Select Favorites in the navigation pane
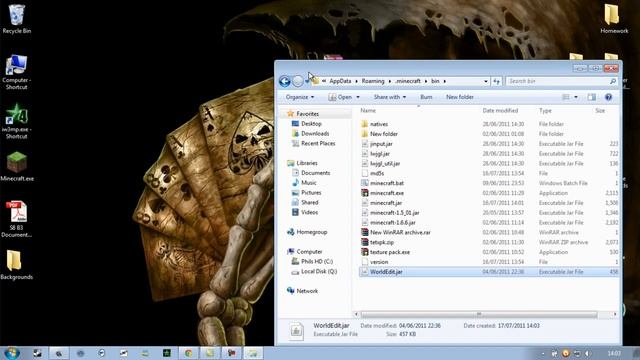This screenshot has width=640, height=360. pos(307,114)
